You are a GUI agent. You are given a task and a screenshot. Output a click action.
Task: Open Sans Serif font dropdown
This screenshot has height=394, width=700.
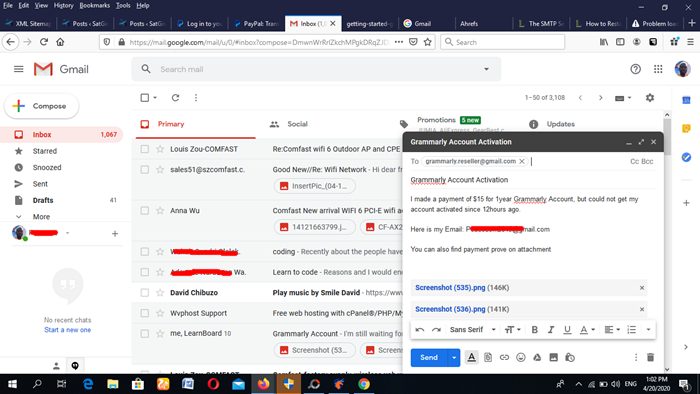(x=473, y=330)
